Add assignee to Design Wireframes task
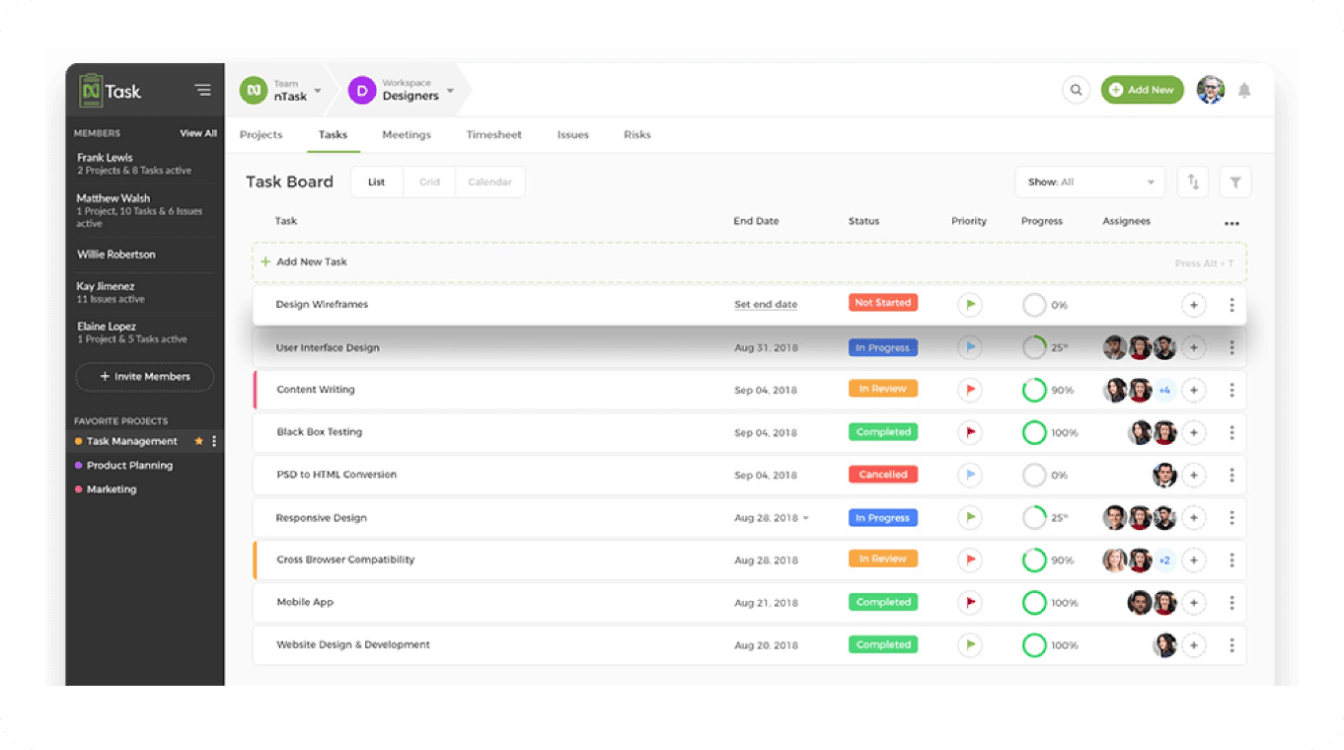This screenshot has height=750, width=1344. (1193, 305)
